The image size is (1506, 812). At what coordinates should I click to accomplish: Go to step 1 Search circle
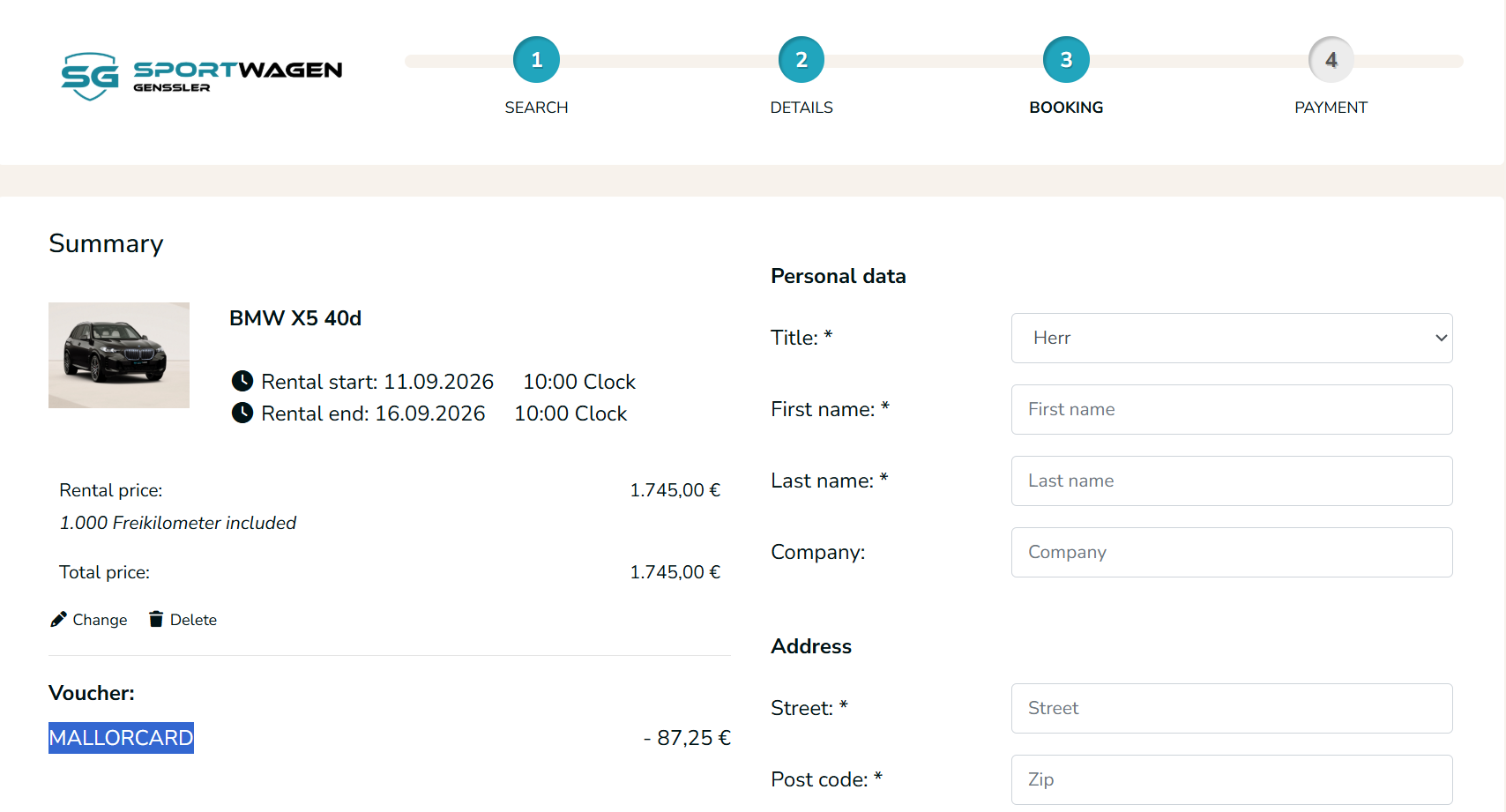point(536,60)
